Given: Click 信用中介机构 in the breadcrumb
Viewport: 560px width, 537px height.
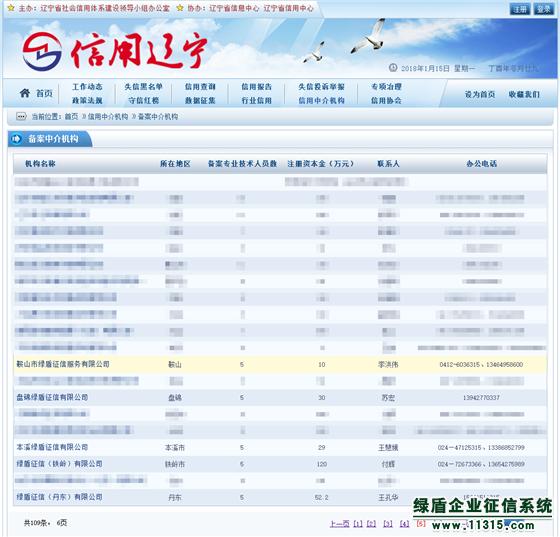Looking at the screenshot, I should point(108,116).
